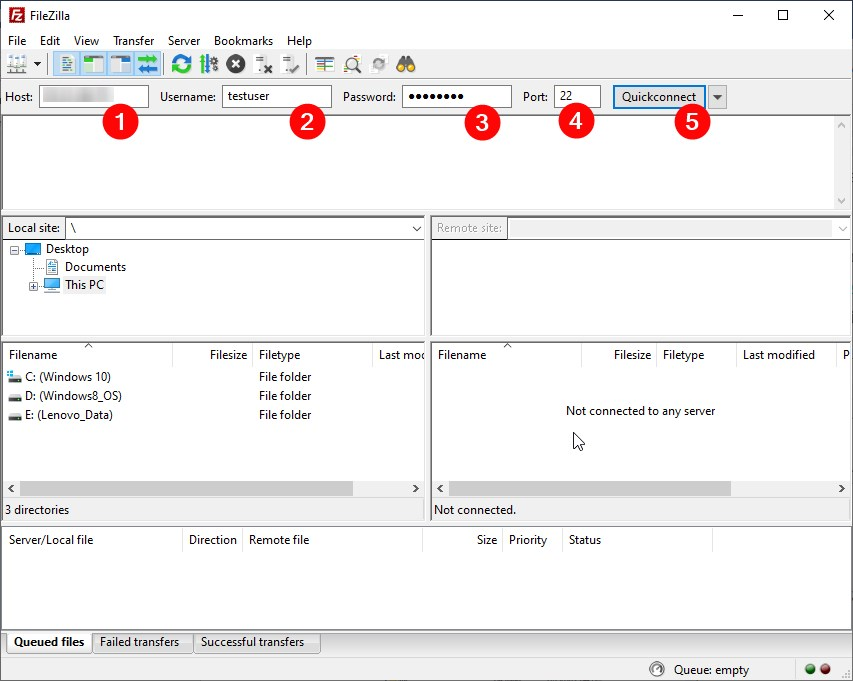The image size is (853, 681).
Task: Click the binoculars file search icon
Action: click(406, 65)
